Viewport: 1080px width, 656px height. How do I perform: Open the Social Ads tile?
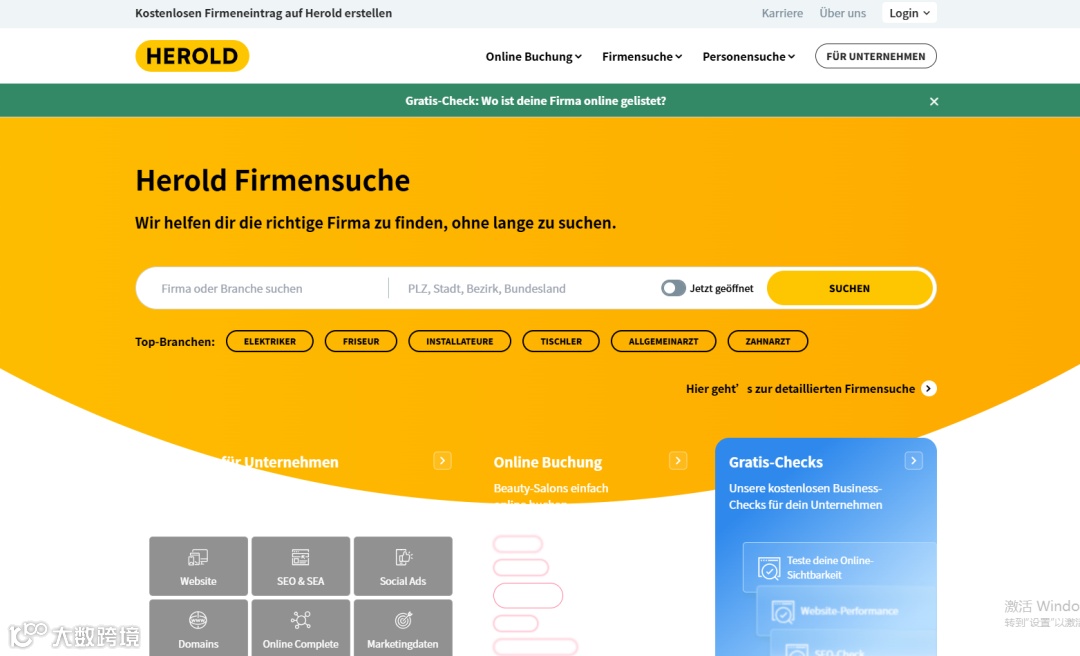pyautogui.click(x=403, y=566)
